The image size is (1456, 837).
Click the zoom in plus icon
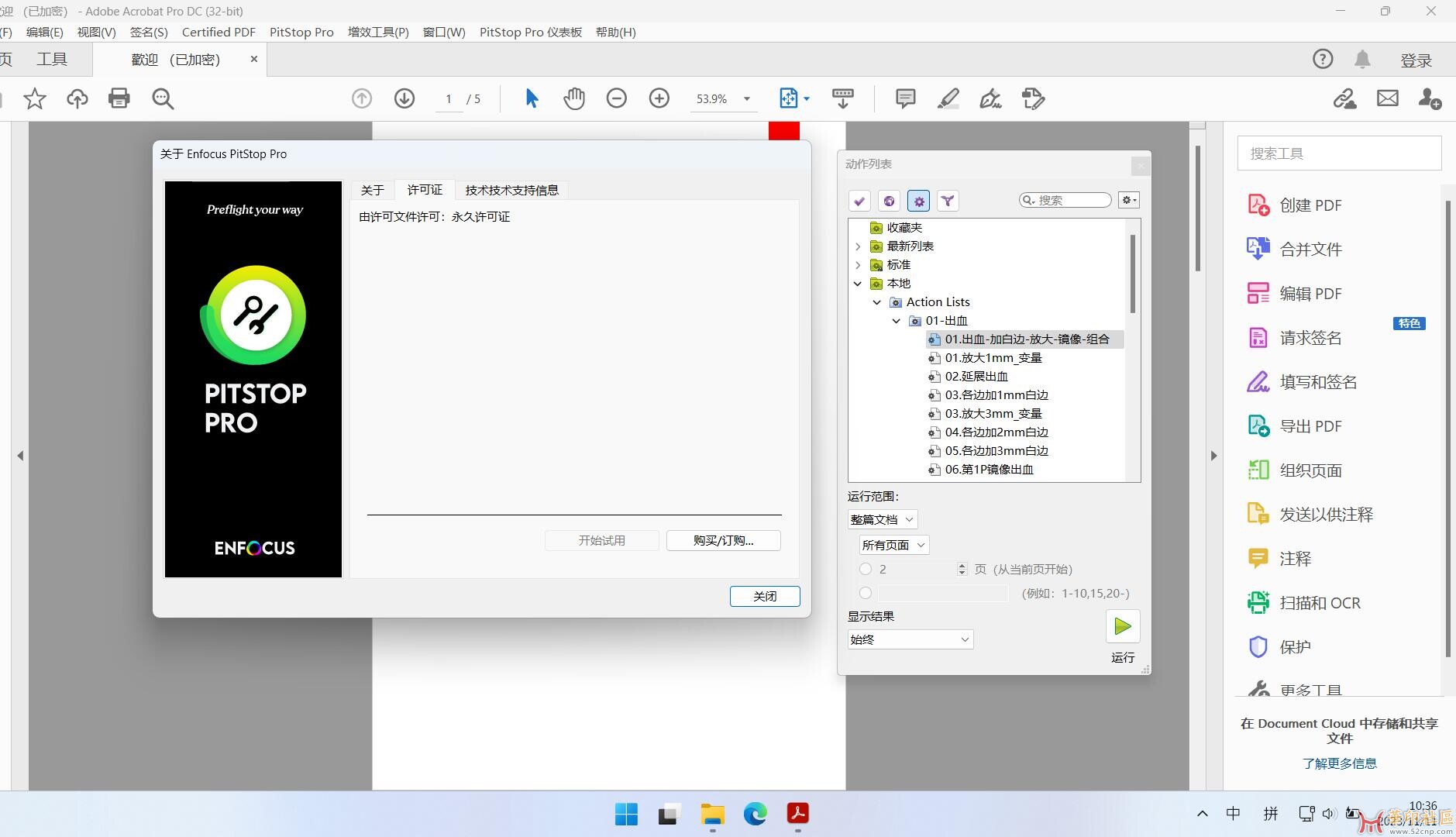tap(659, 98)
